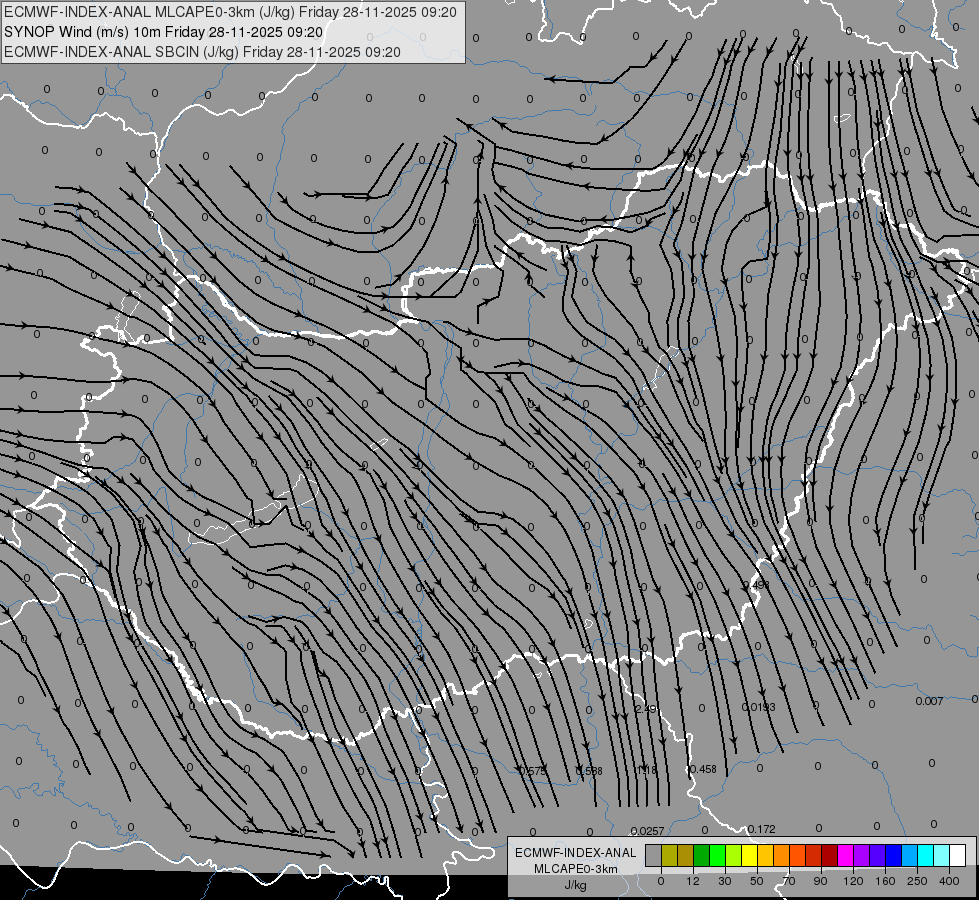Click the gray swatch in the MLCAPE legend
This screenshot has width=979, height=900.
[654, 855]
